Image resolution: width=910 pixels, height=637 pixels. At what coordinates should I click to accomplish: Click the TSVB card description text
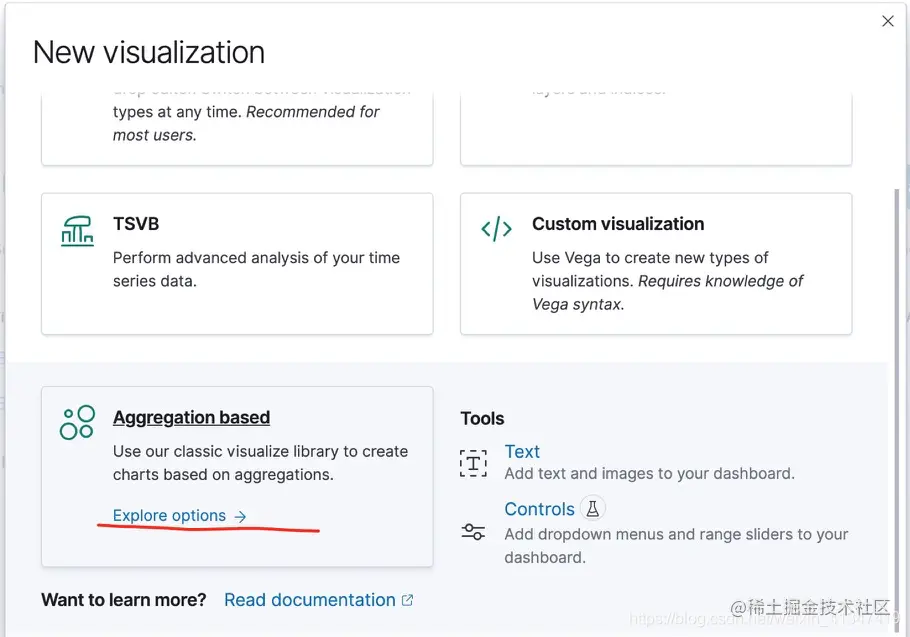pos(256,269)
